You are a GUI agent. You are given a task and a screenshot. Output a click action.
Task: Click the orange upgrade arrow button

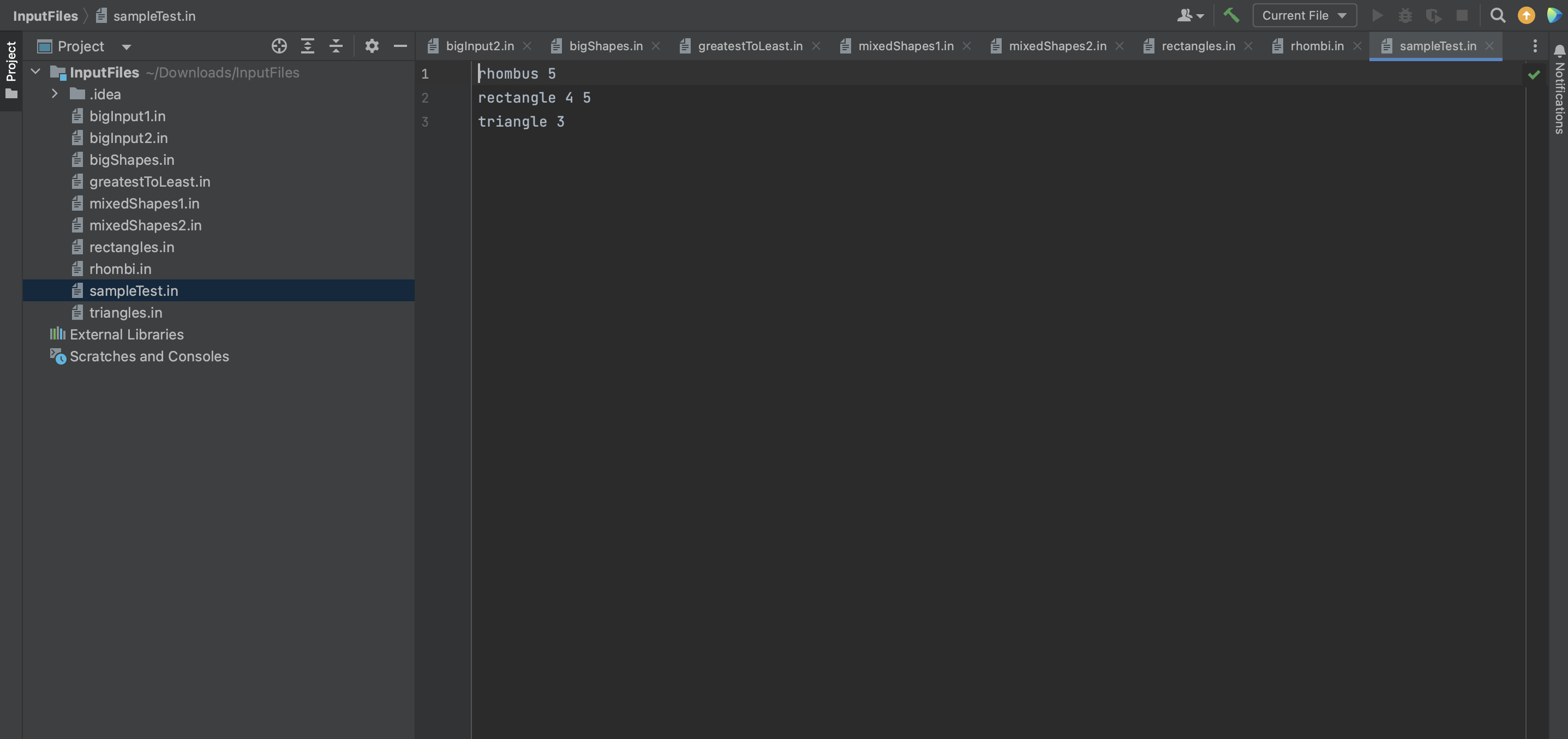(x=1526, y=15)
